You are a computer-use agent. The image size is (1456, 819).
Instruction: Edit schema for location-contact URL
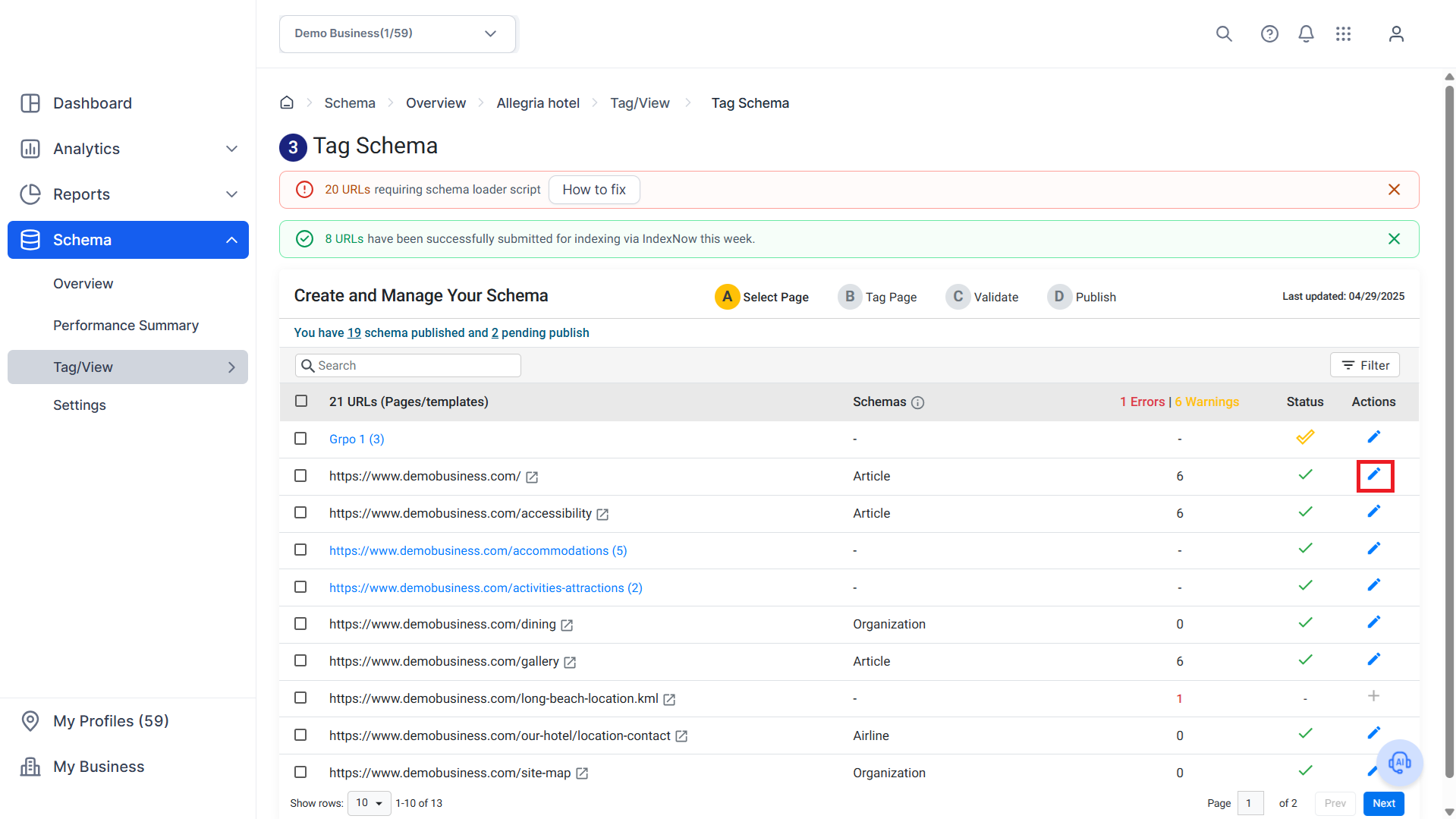[x=1373, y=733]
